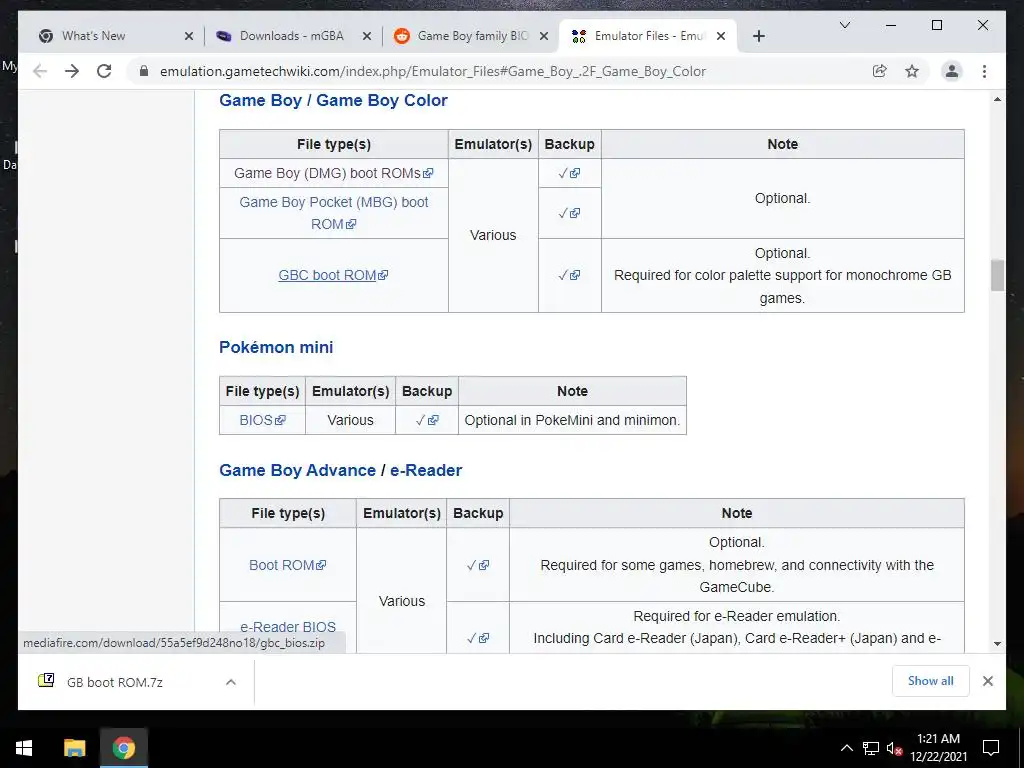Open the network status tray icon

pos(871,748)
